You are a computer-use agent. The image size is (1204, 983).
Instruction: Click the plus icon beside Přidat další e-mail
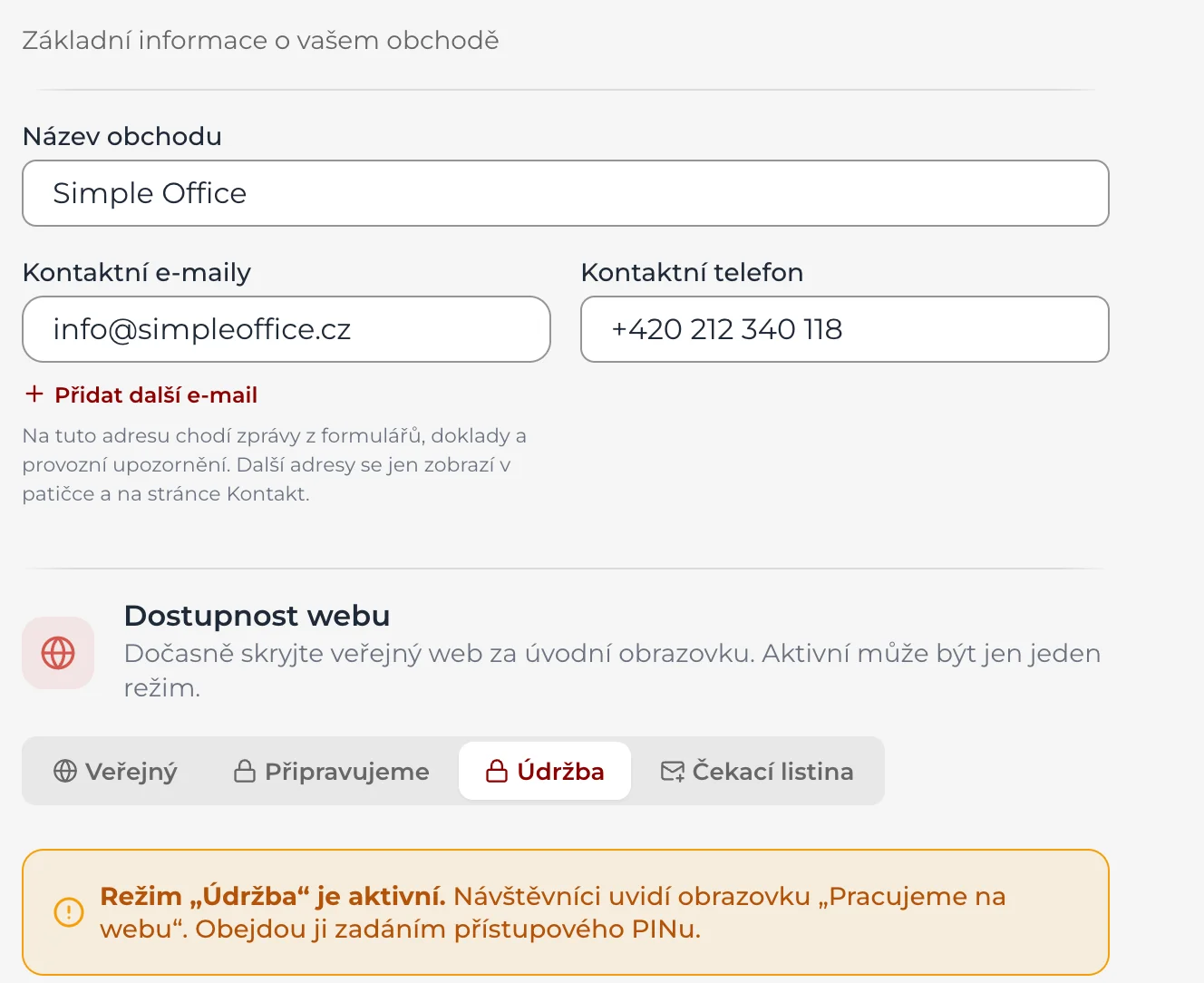point(34,394)
